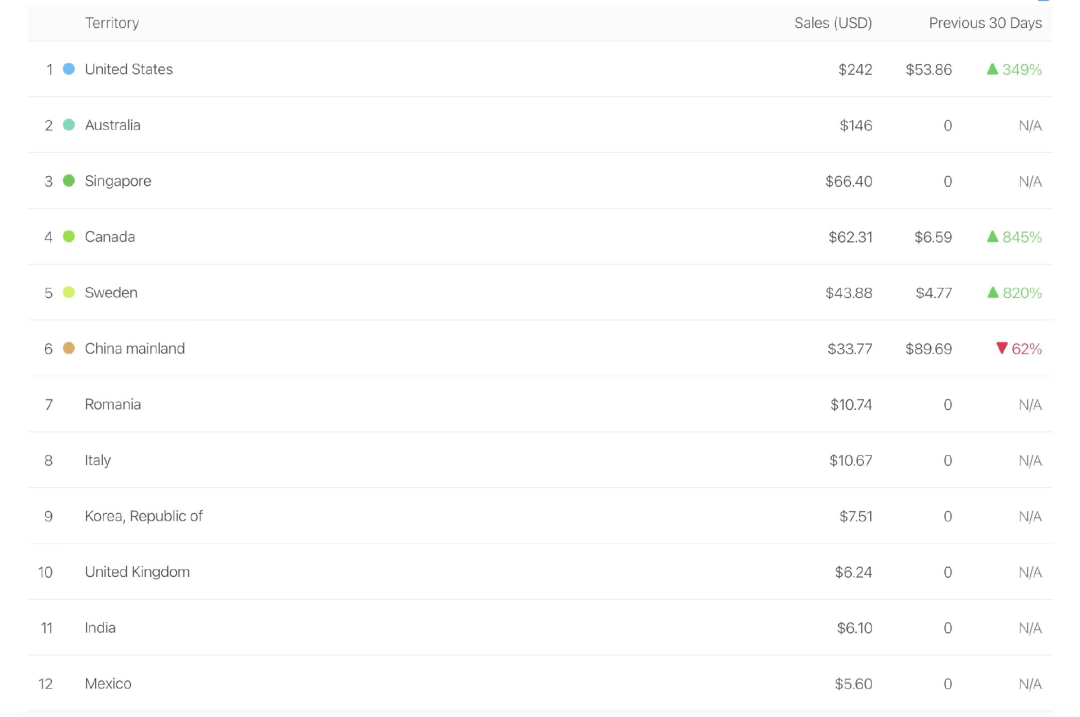
Task: Click the green up arrow for Canada
Action: (x=992, y=237)
